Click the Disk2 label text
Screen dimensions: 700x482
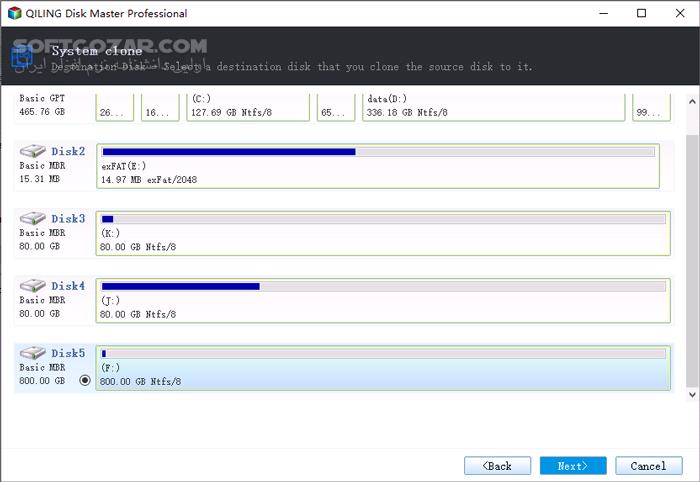(68, 151)
